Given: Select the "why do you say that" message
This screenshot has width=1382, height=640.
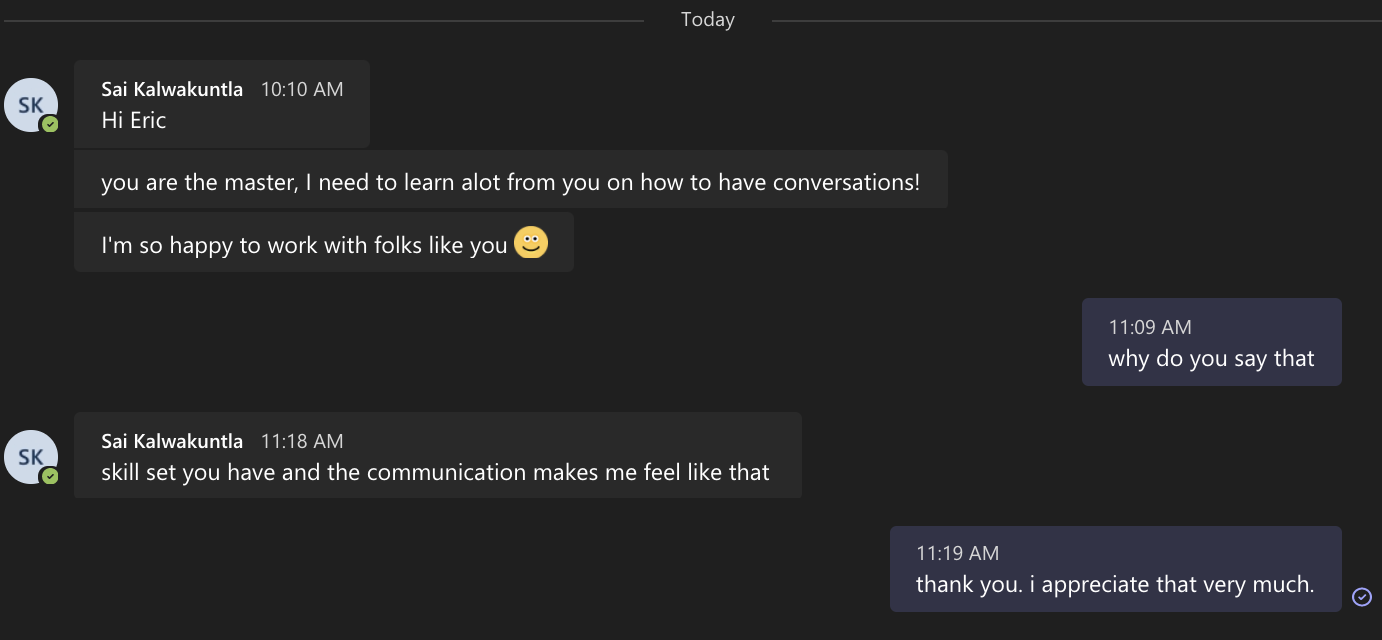Looking at the screenshot, I should click(x=1211, y=359).
